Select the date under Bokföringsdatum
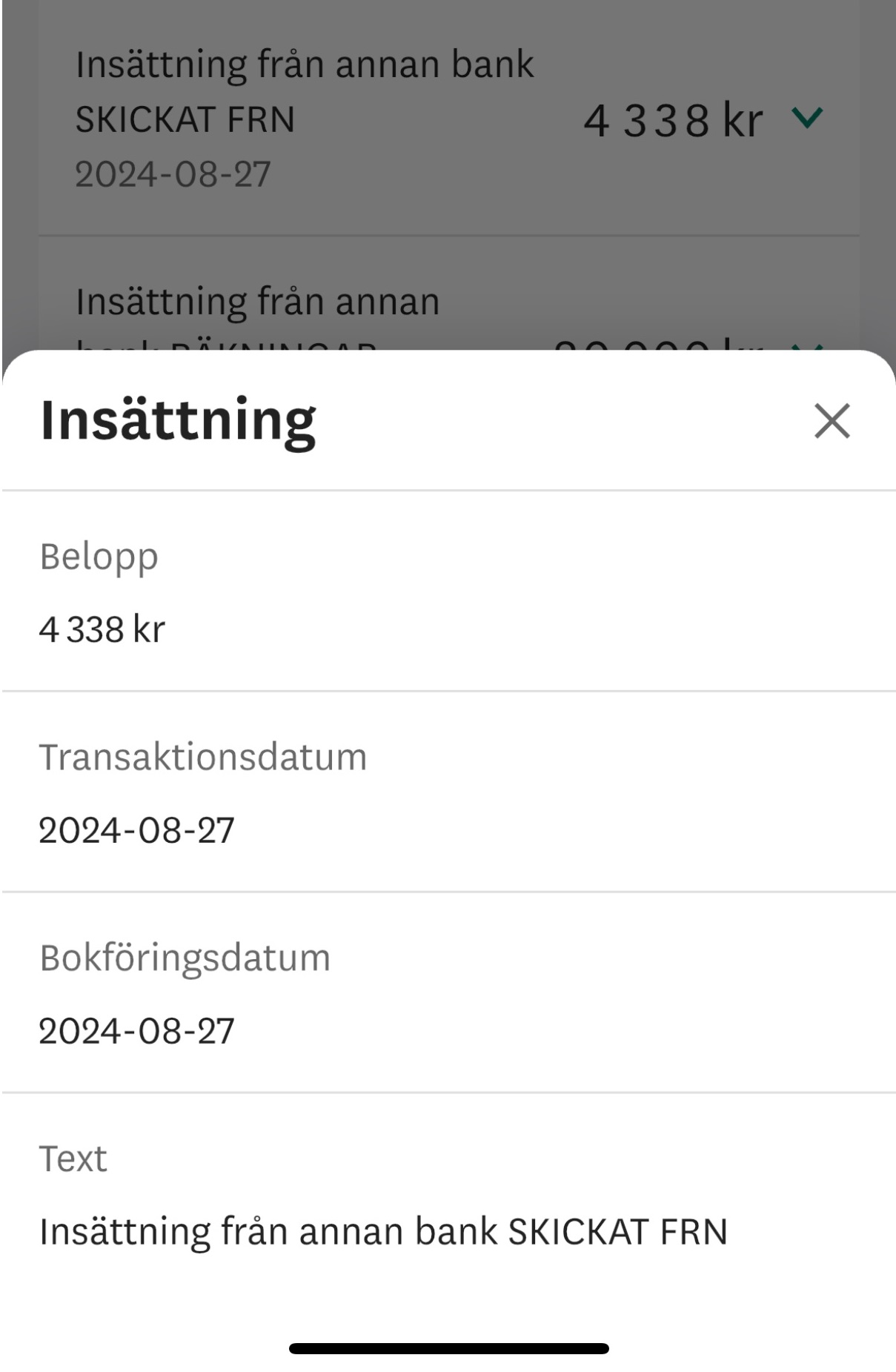This screenshot has width=896, height=1372. pyautogui.click(x=136, y=1031)
